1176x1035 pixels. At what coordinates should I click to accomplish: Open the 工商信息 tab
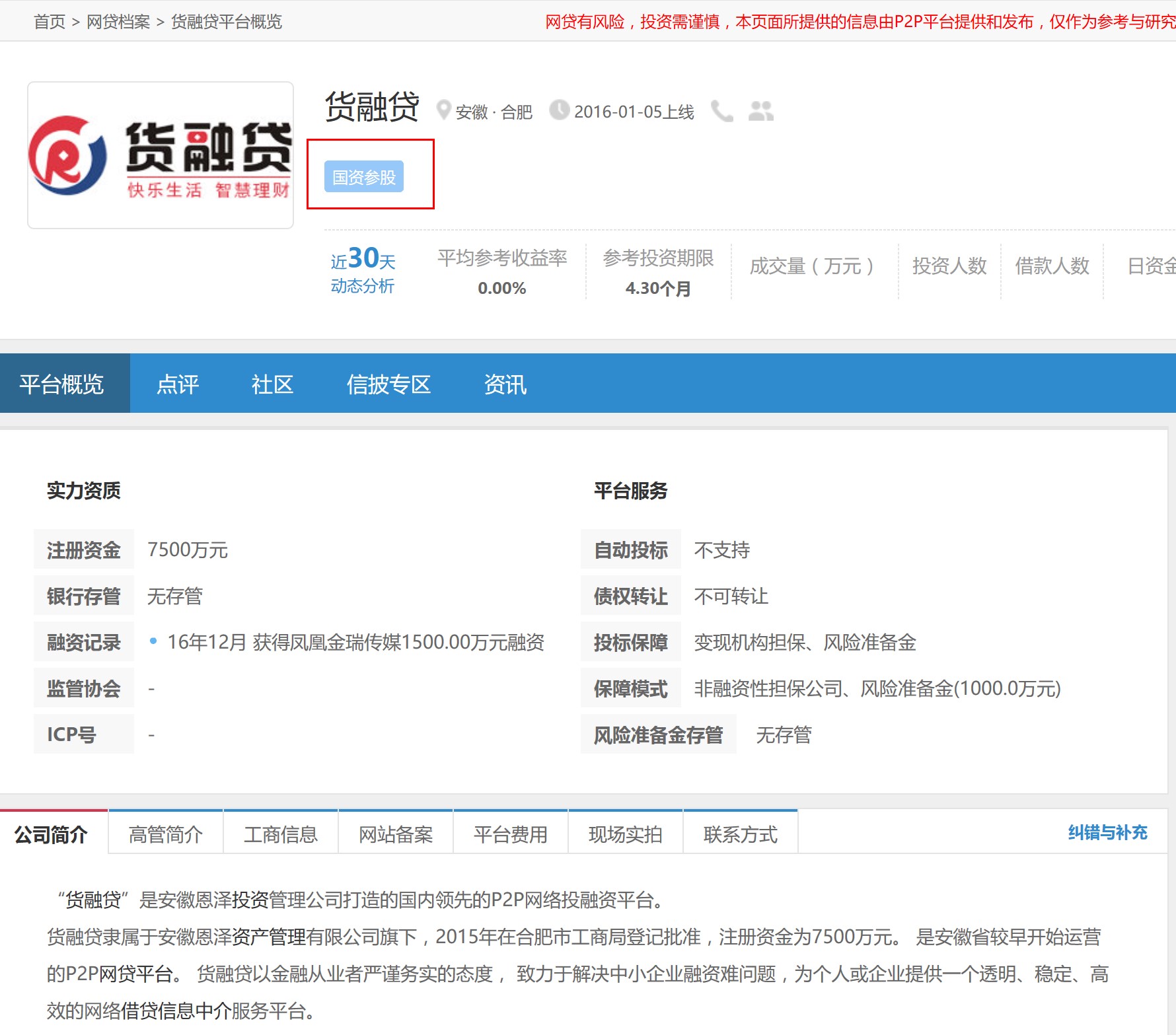click(281, 832)
